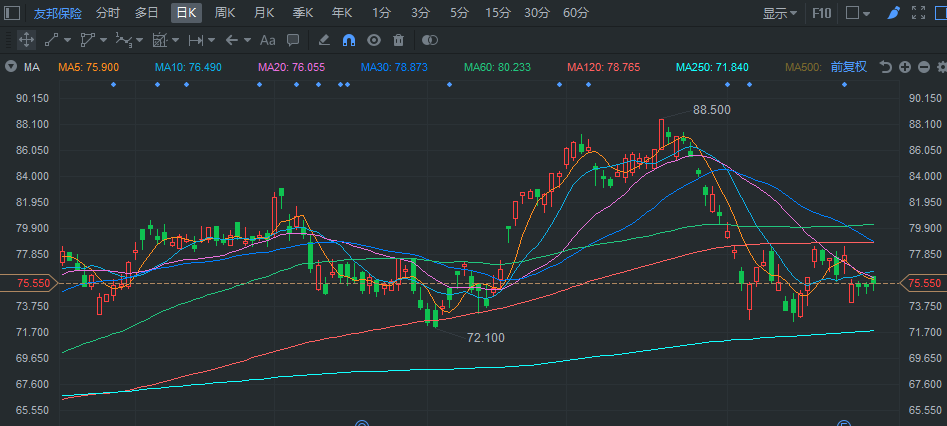Toggle the blue magnet snap mode
Image resolution: width=947 pixels, height=426 pixels.
coord(349,40)
